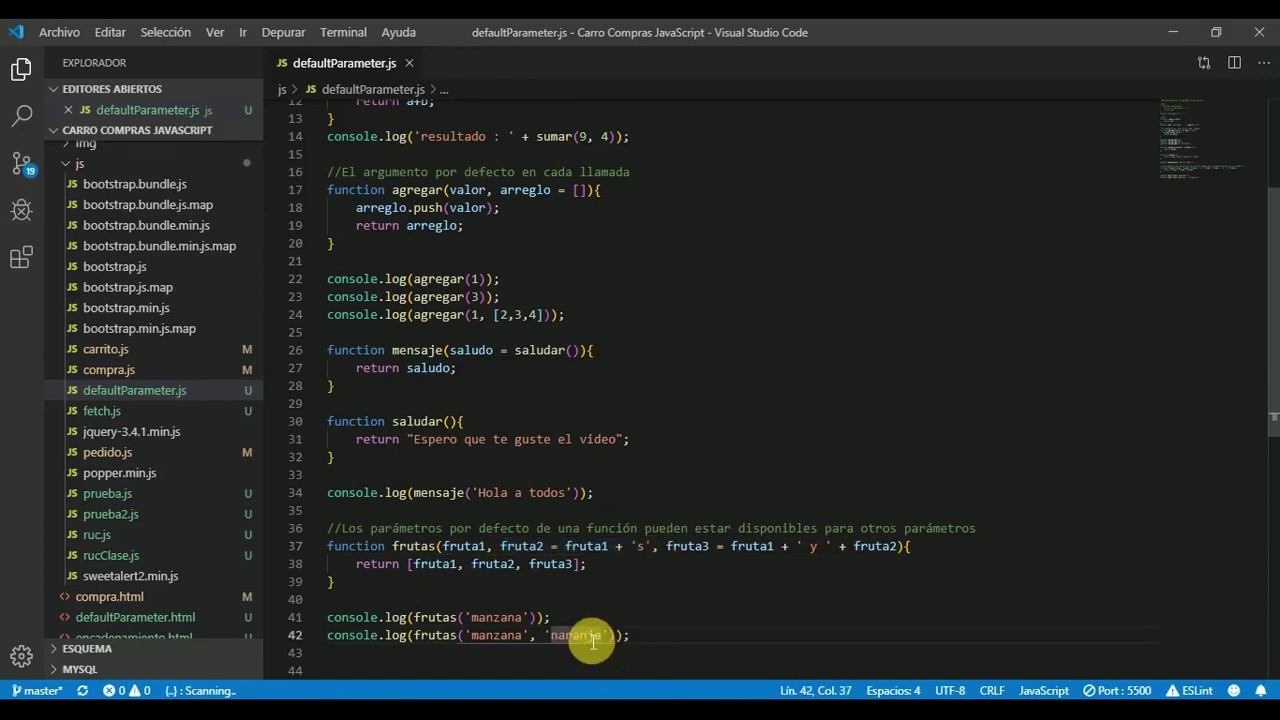Place cursor on line 34 console.log mensaje

point(460,493)
